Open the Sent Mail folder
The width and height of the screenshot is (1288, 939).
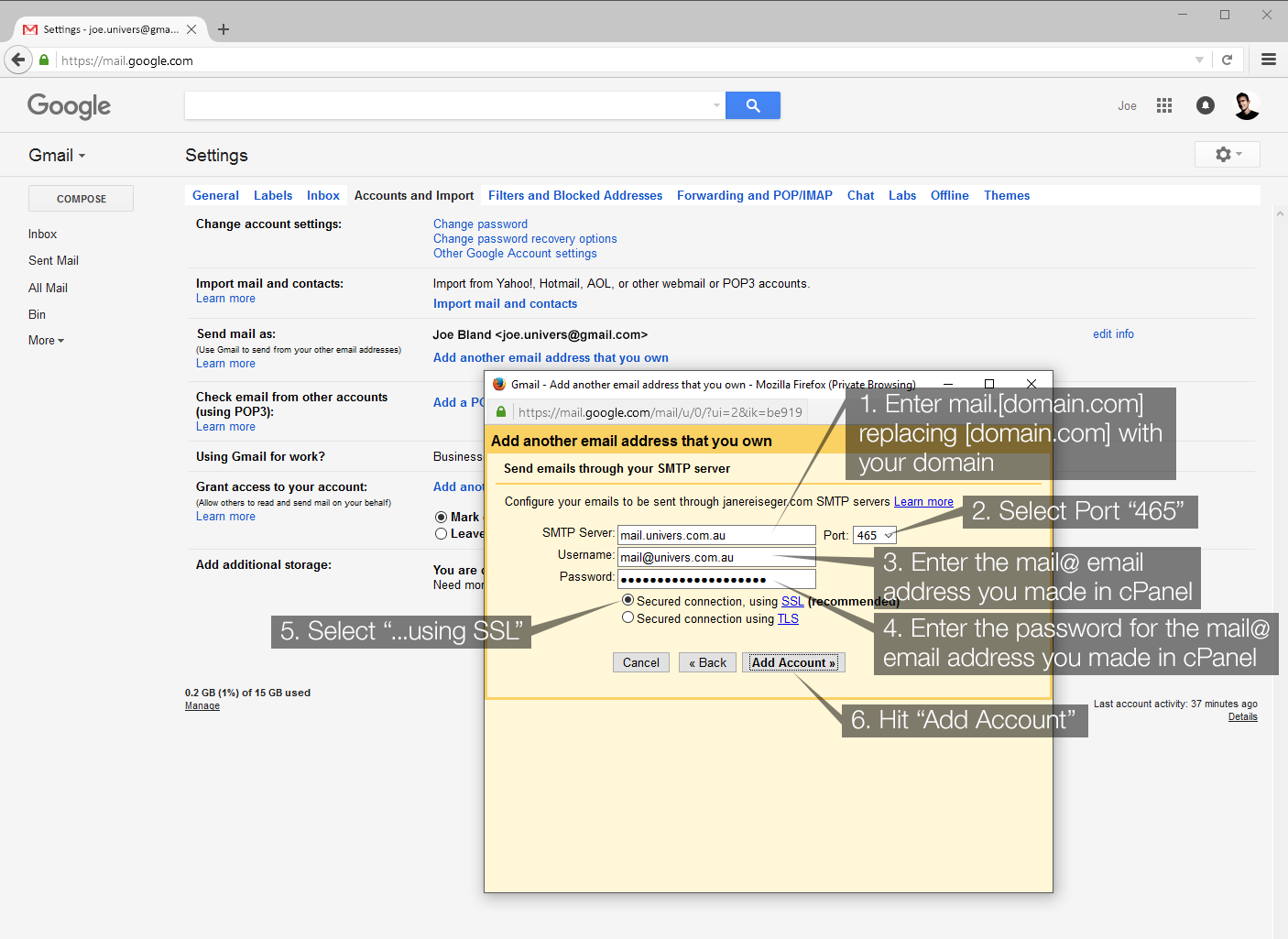click(53, 260)
